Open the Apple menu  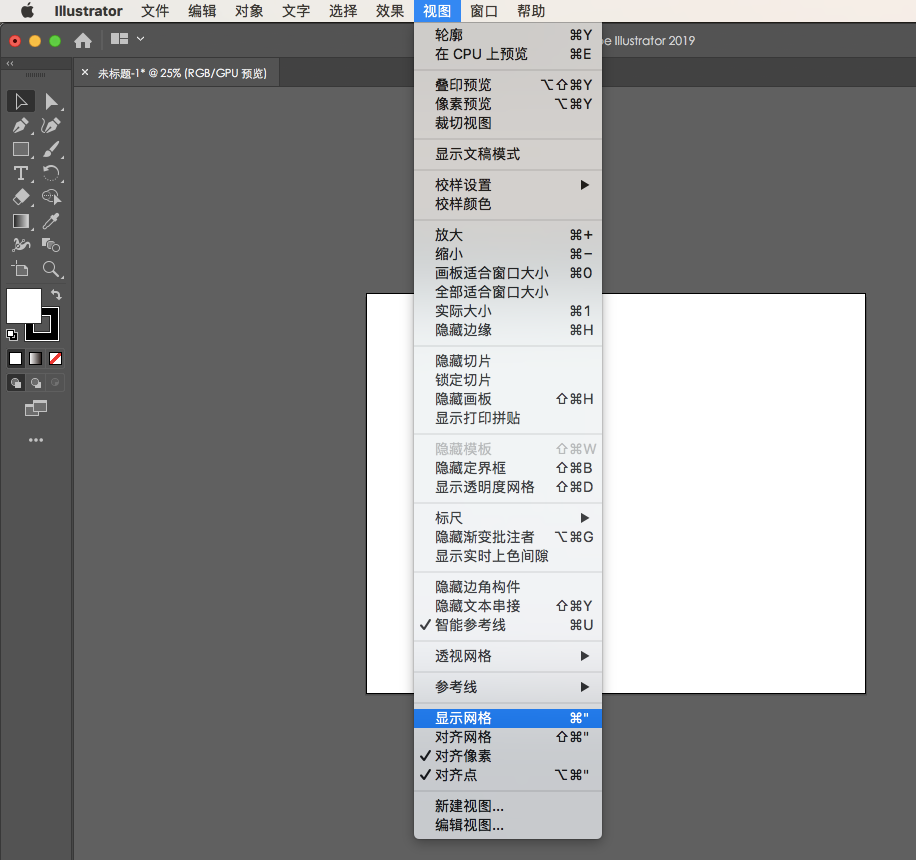point(27,11)
